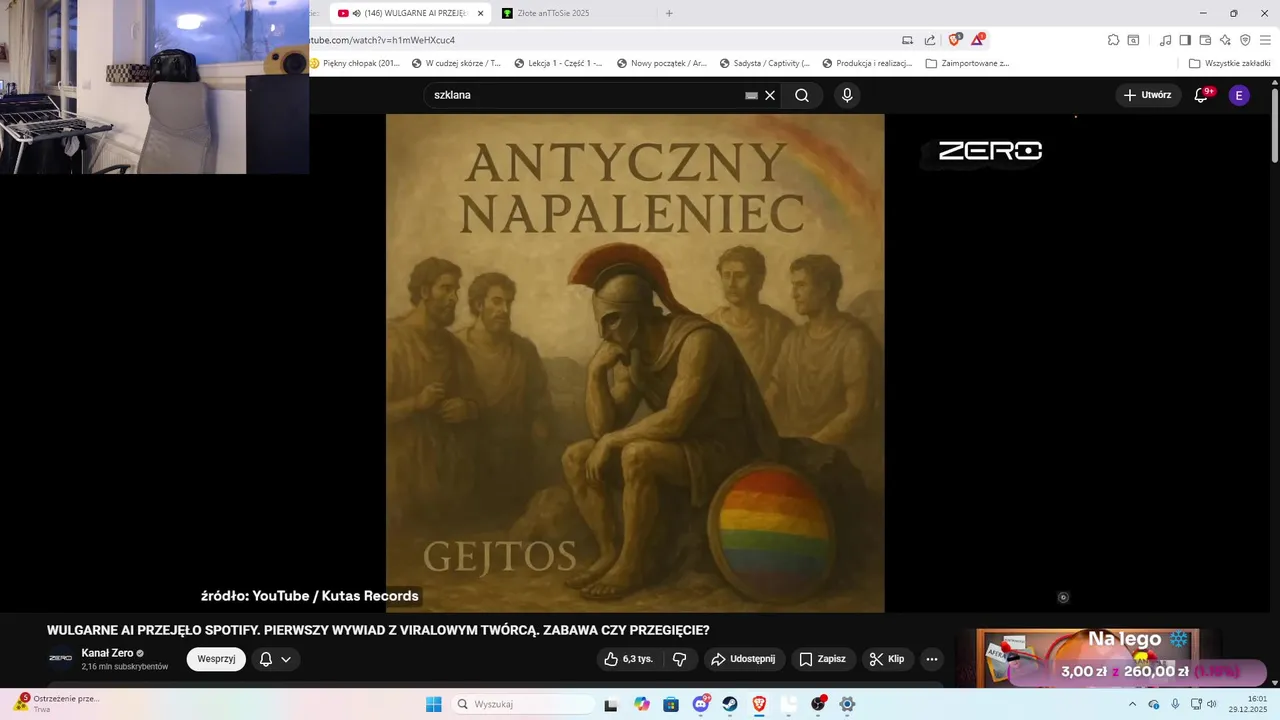Click the video player album cover area

(x=635, y=363)
